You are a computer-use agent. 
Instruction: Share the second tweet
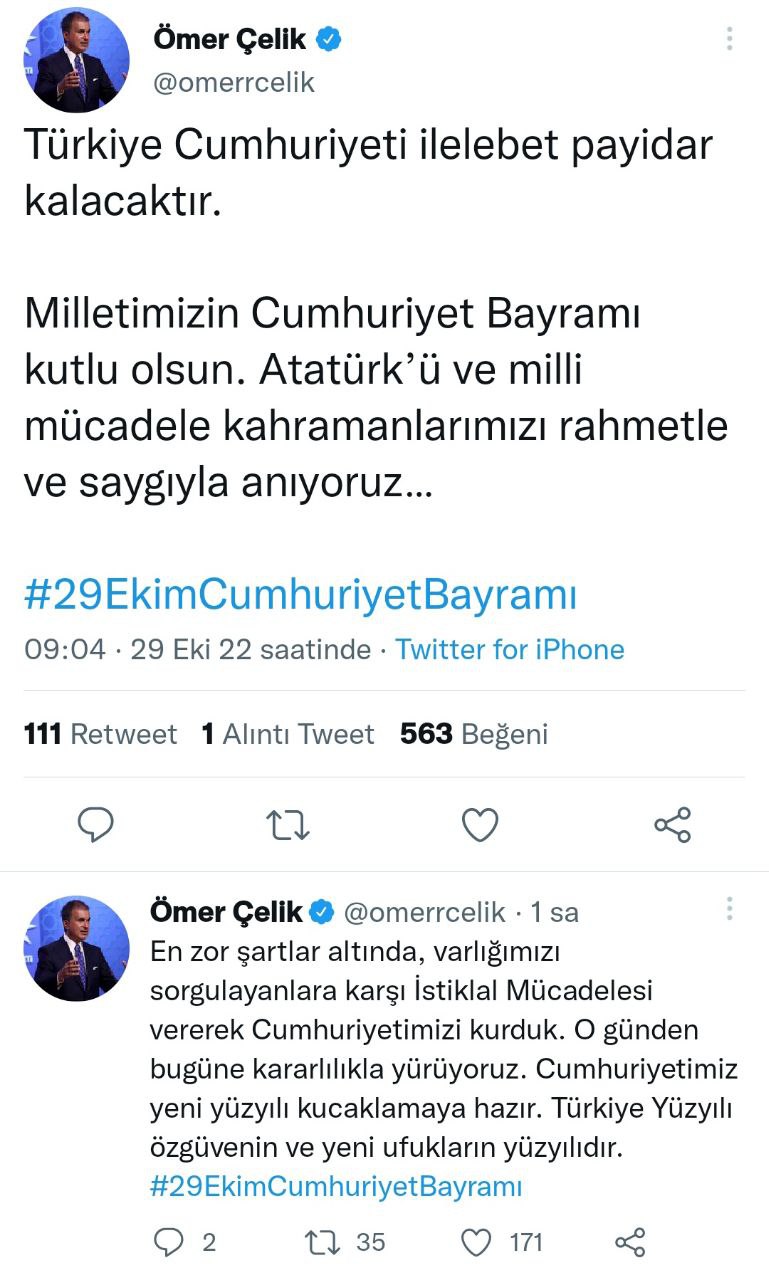630,1242
